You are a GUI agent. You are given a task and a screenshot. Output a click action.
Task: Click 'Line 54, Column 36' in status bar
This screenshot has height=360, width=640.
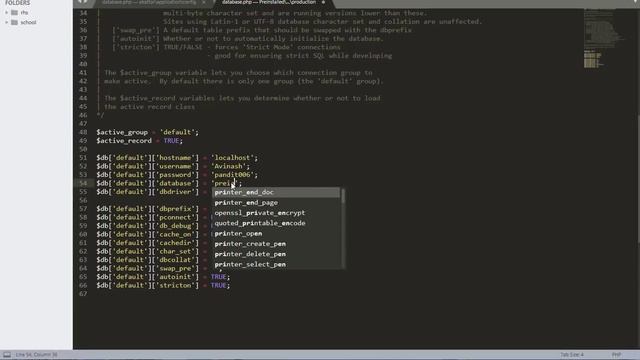[37, 355]
